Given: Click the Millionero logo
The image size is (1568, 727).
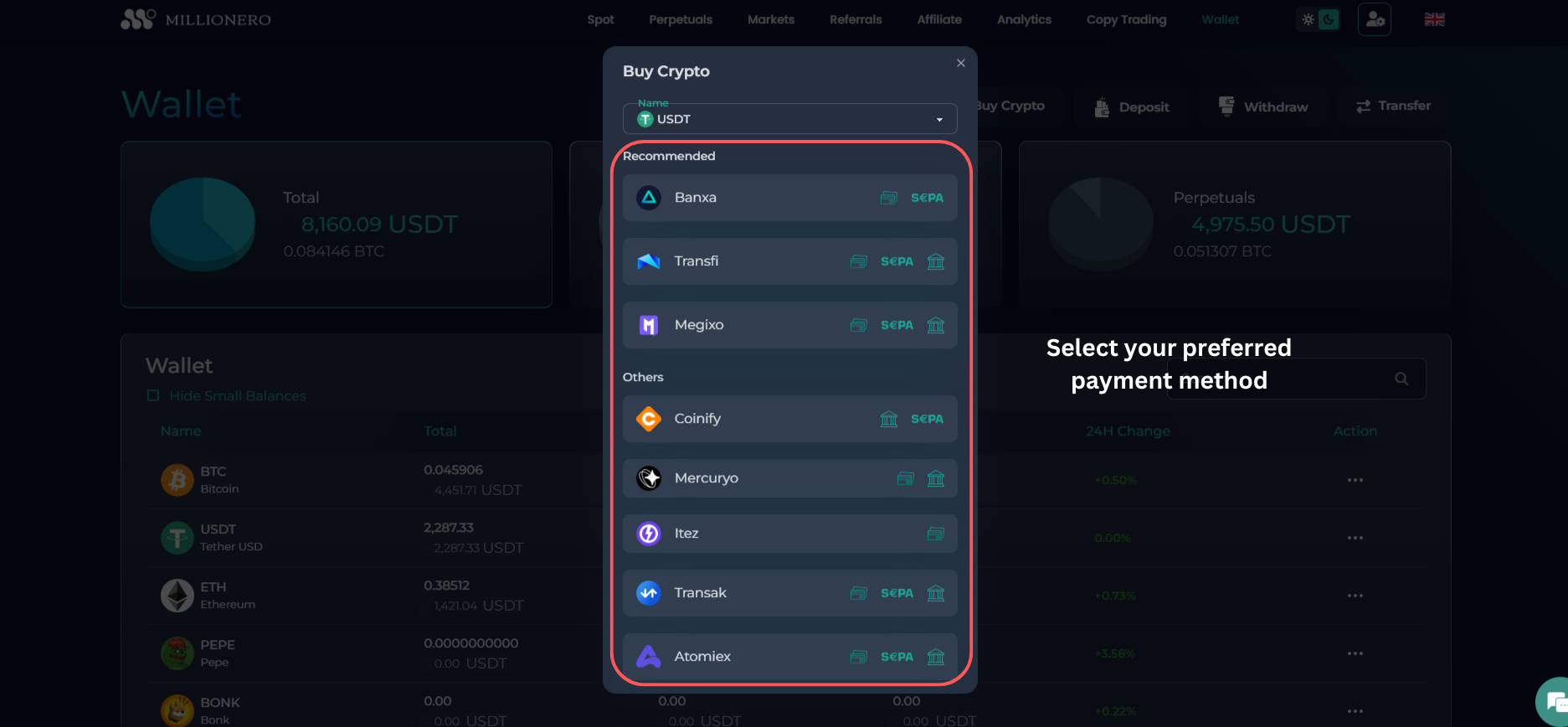Looking at the screenshot, I should (196, 19).
